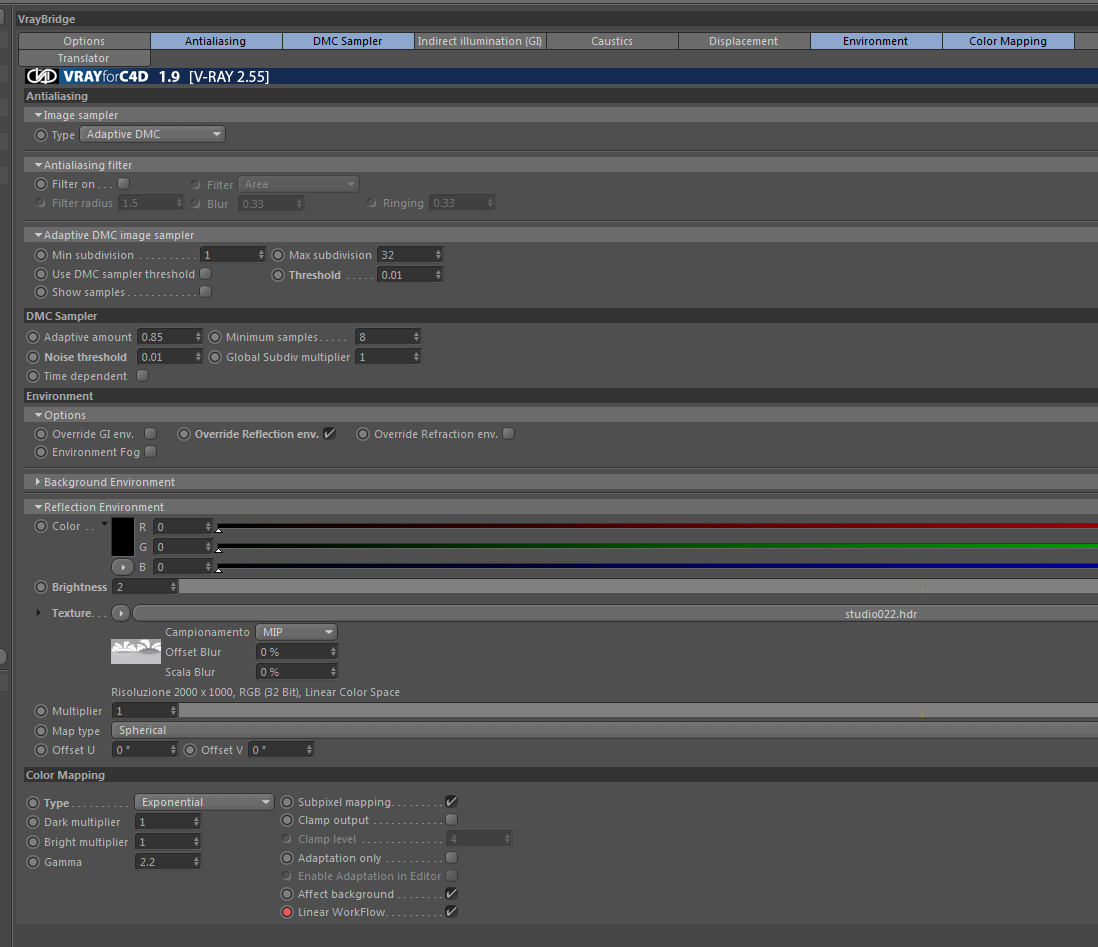Click the Map type Spherical field
This screenshot has height=947, width=1098.
(x=604, y=731)
